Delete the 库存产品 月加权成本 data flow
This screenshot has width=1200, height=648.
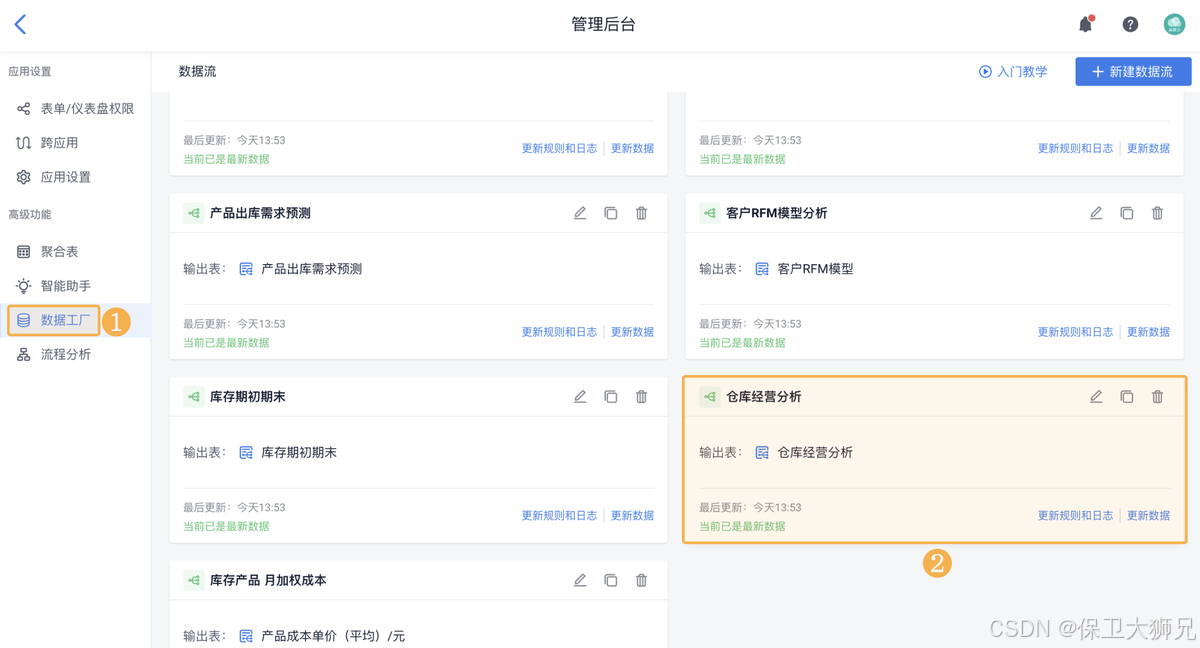tap(642, 580)
